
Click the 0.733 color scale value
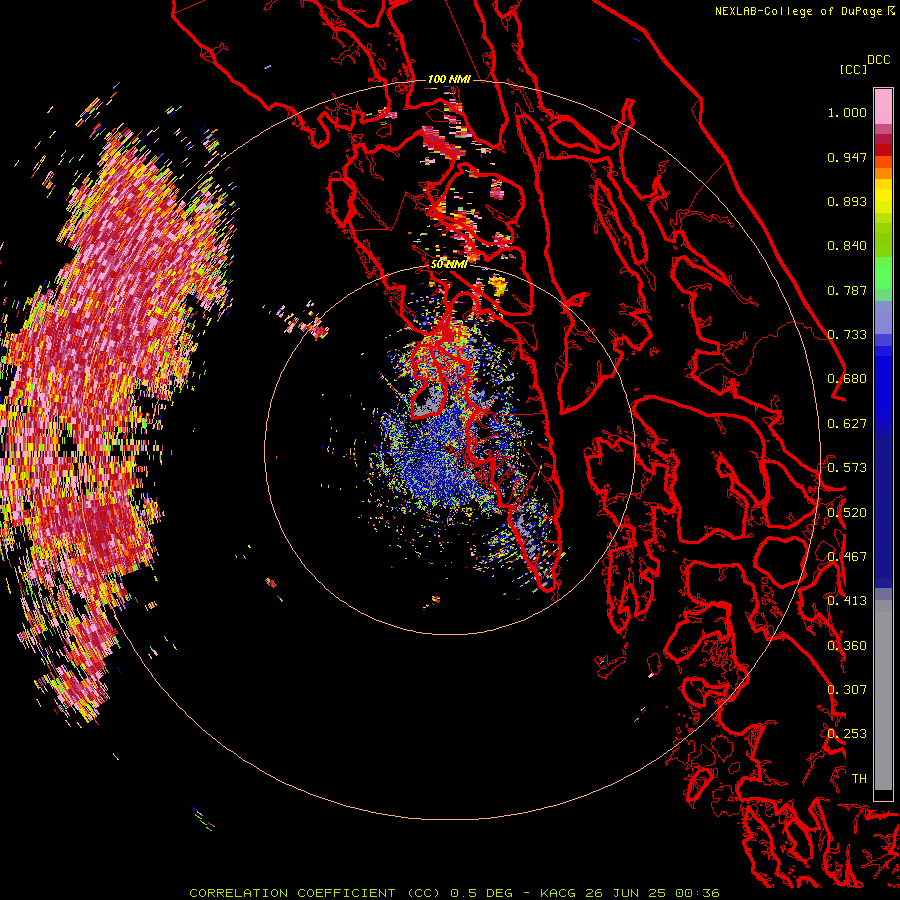pos(847,335)
